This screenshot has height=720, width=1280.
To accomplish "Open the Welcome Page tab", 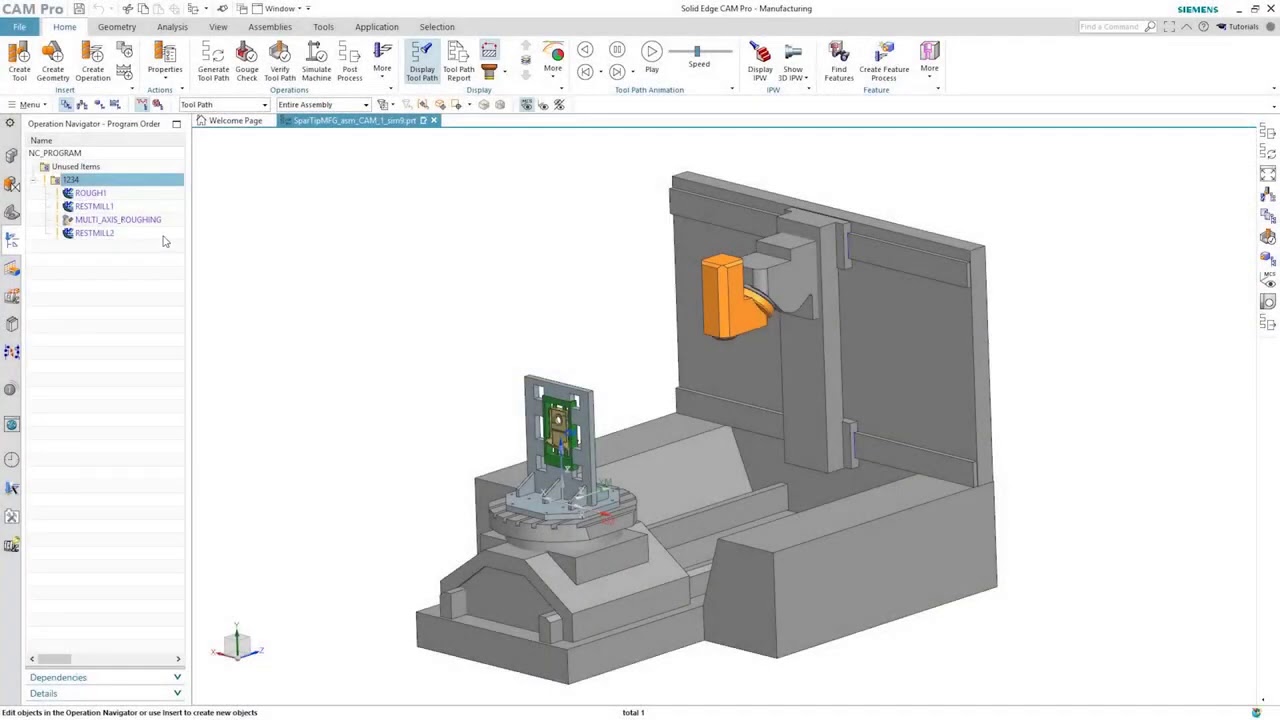I will [235, 121].
